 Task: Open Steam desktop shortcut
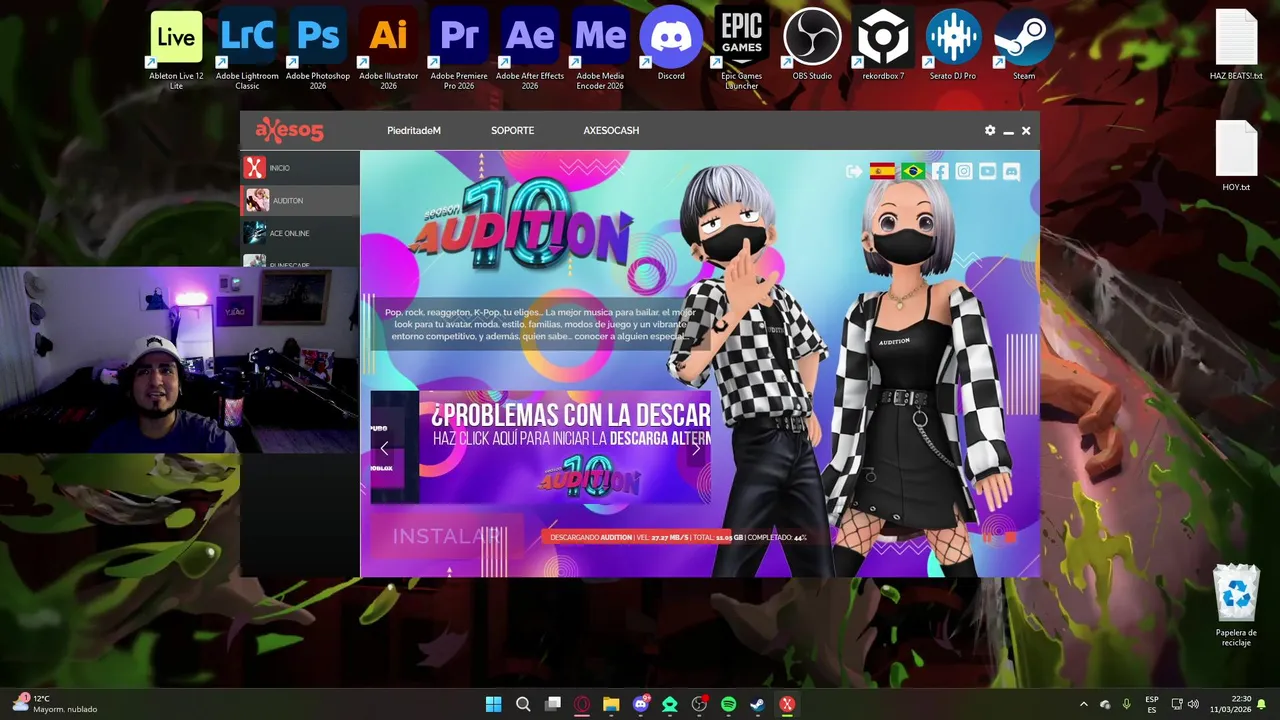(x=1024, y=45)
